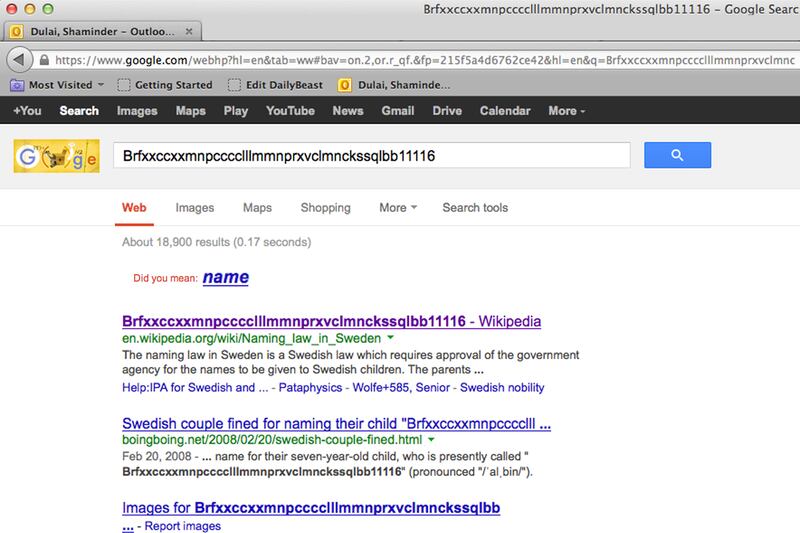The image size is (800, 533).
Task: Open the Swedish nobility sitelink
Action: pyautogui.click(x=502, y=388)
